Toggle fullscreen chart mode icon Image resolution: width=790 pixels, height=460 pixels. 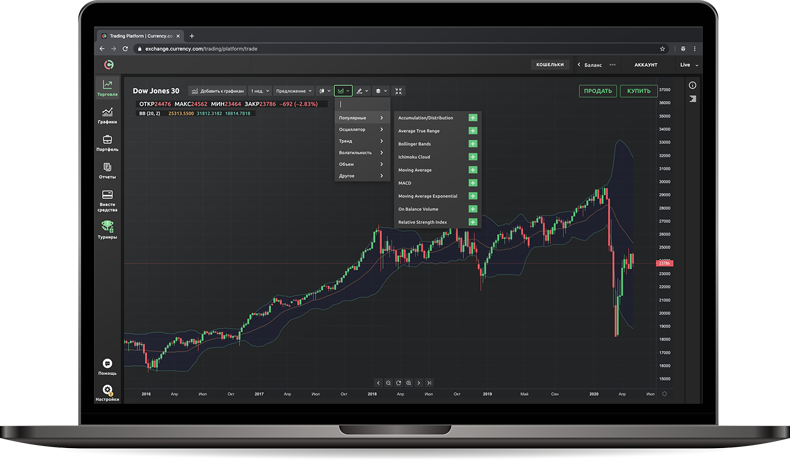[x=398, y=91]
